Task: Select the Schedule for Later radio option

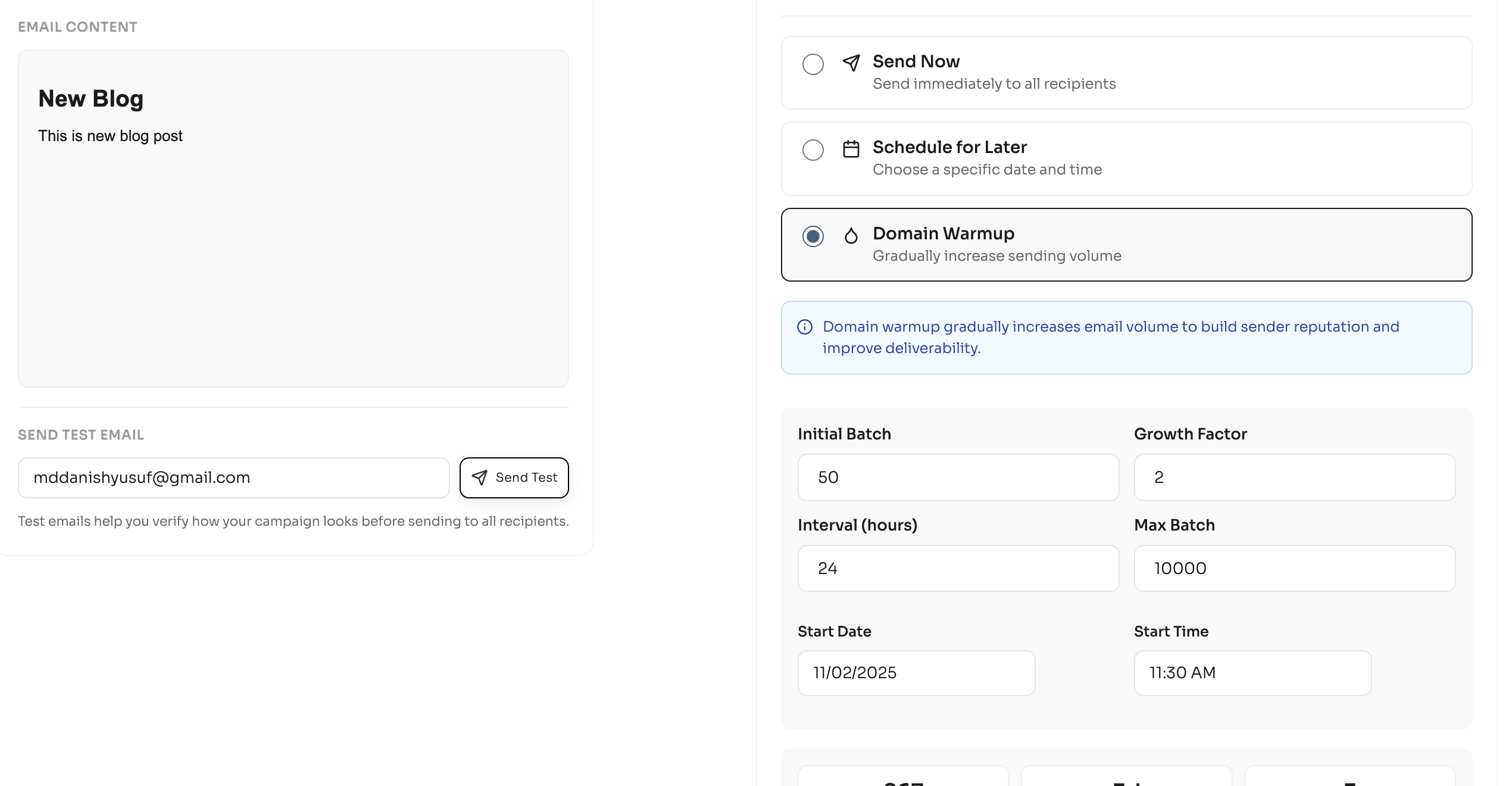Action: (x=813, y=149)
